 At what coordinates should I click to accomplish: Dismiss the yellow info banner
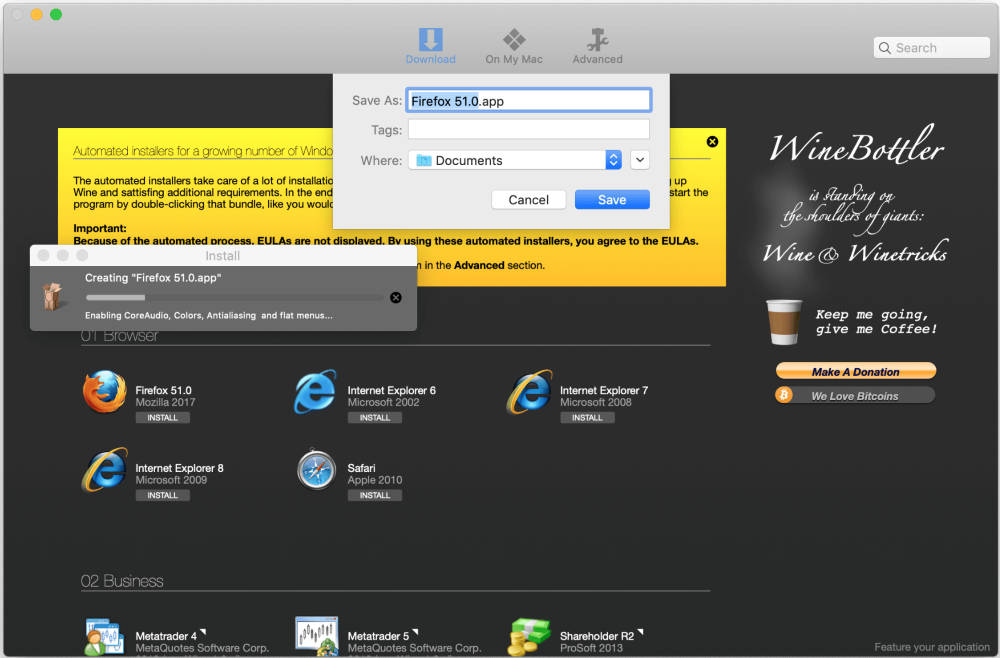point(712,142)
